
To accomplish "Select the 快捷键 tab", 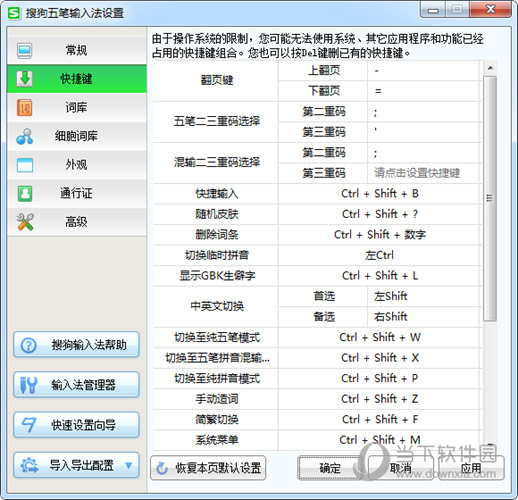I will (77, 79).
